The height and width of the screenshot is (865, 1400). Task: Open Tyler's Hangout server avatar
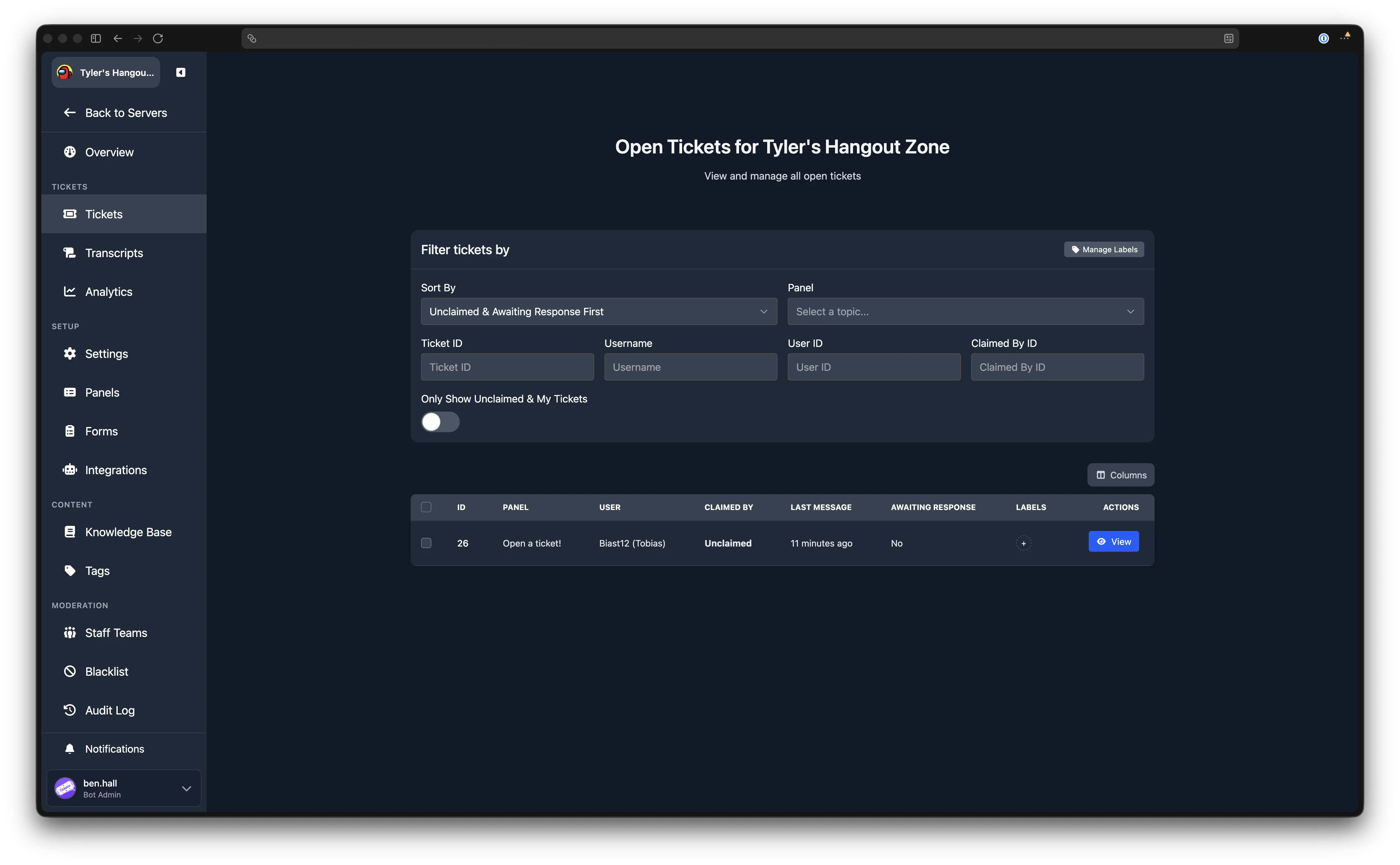click(65, 72)
